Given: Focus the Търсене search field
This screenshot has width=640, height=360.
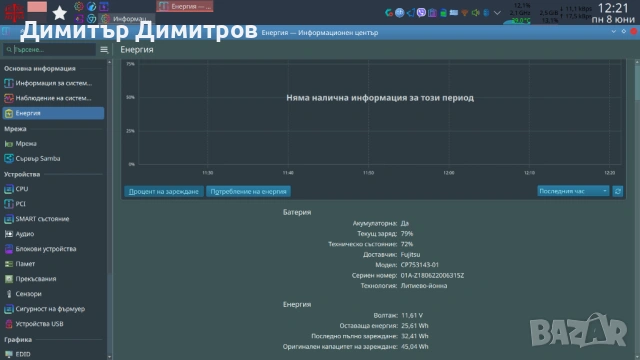Looking at the screenshot, I should click(x=50, y=49).
